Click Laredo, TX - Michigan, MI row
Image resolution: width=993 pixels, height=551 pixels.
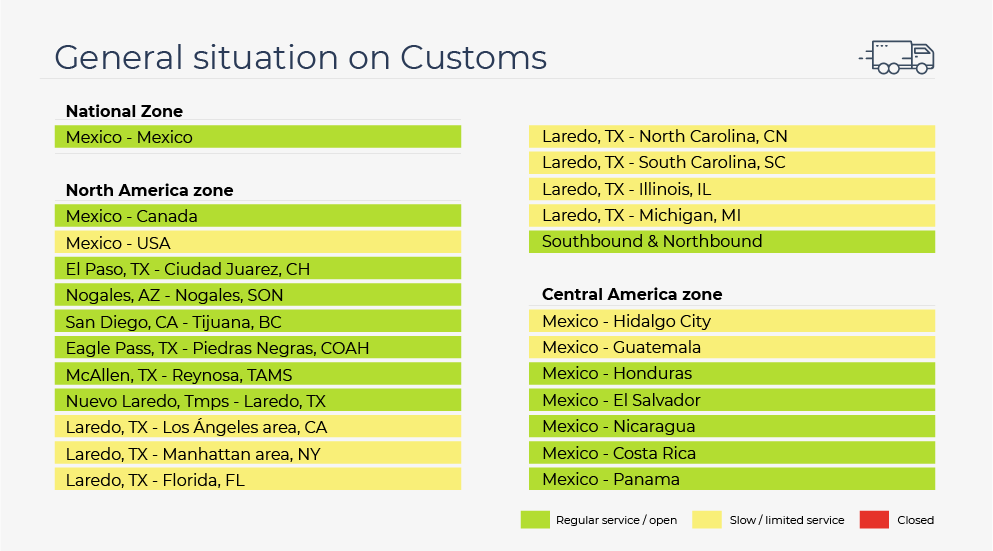732,215
